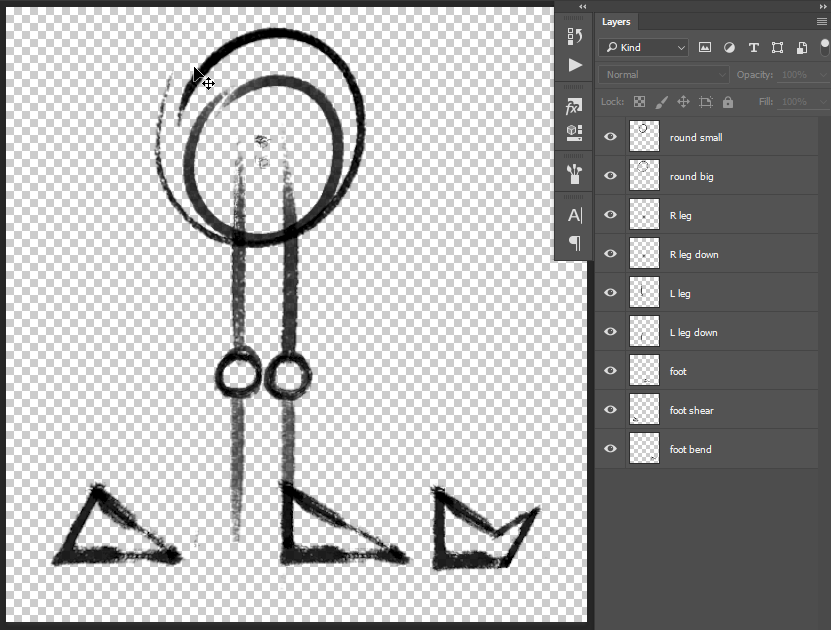
Task: Filter layers by smart objects icon
Action: pyautogui.click(x=801, y=48)
